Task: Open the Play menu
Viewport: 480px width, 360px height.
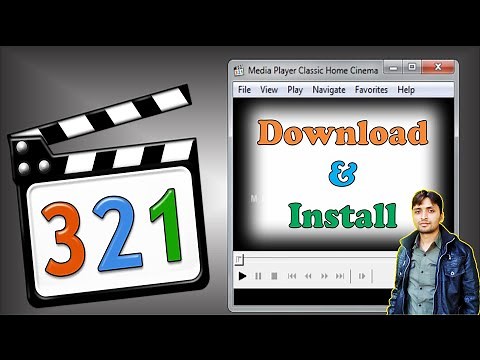Action: (x=295, y=90)
